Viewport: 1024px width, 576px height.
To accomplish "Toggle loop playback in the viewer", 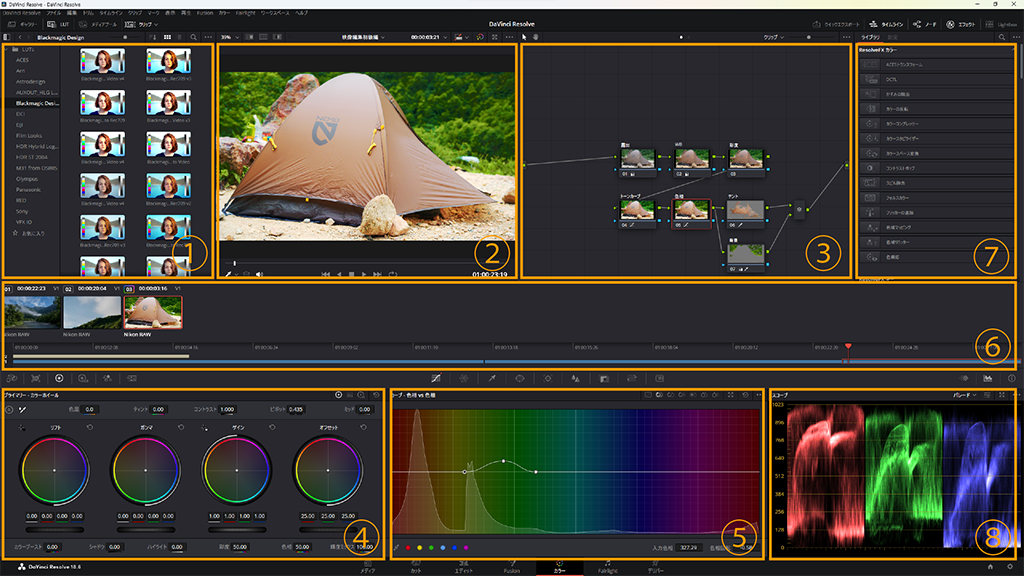I will (x=392, y=274).
